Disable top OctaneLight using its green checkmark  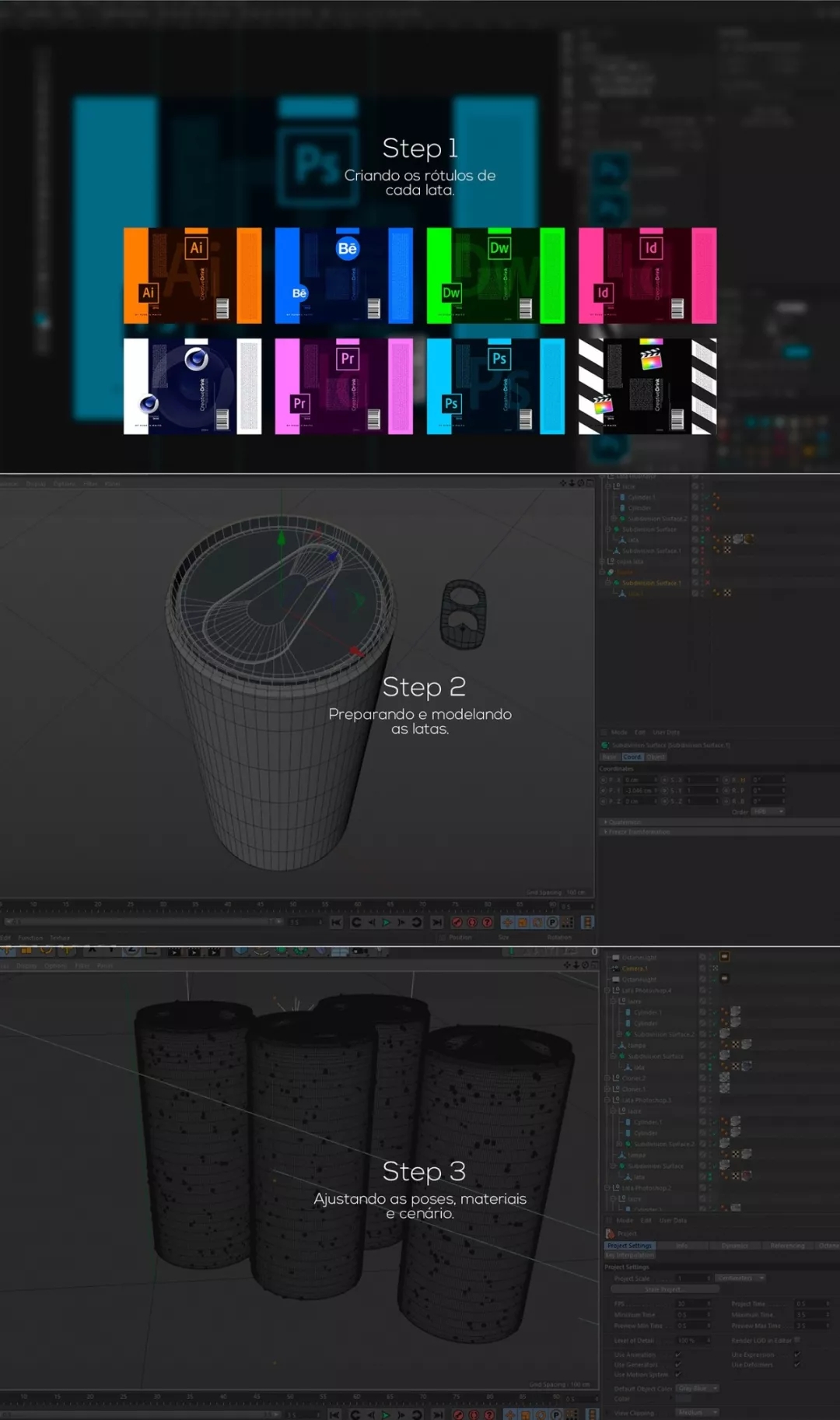[714, 958]
